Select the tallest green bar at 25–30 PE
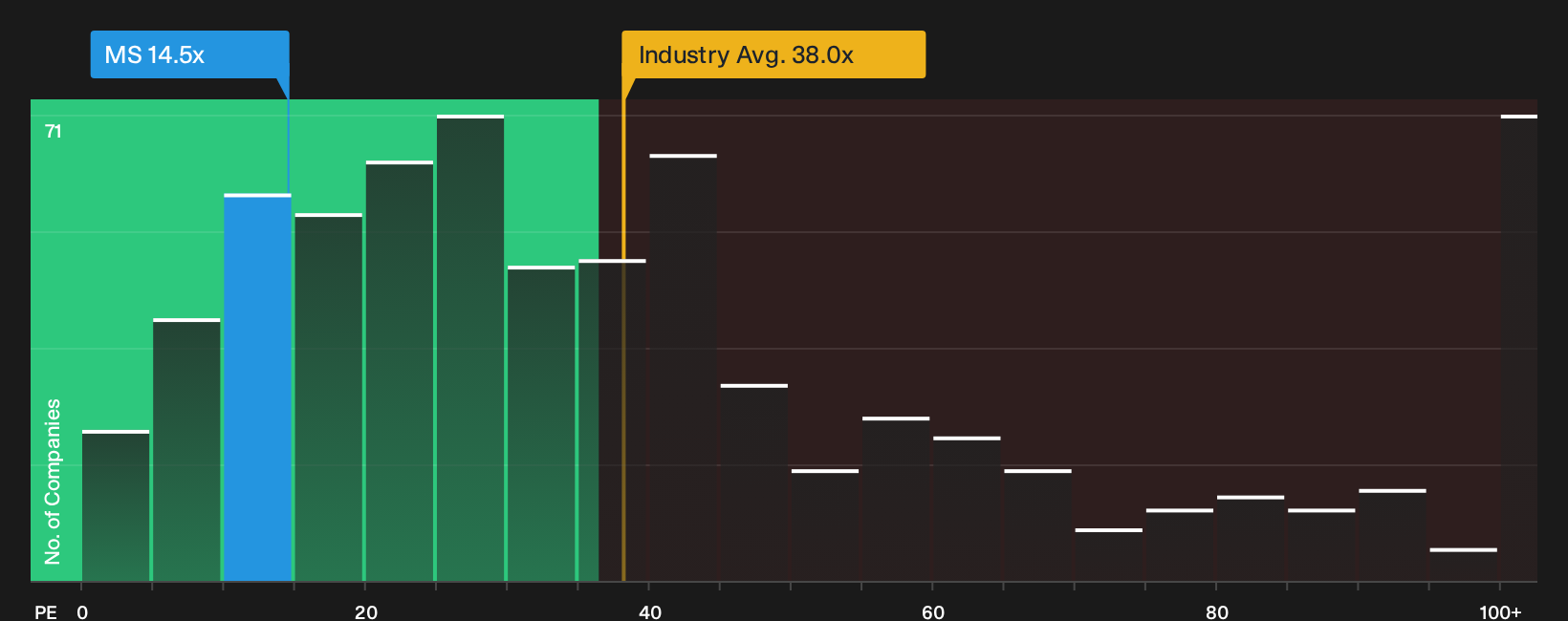The height and width of the screenshot is (621, 1568). [x=470, y=348]
